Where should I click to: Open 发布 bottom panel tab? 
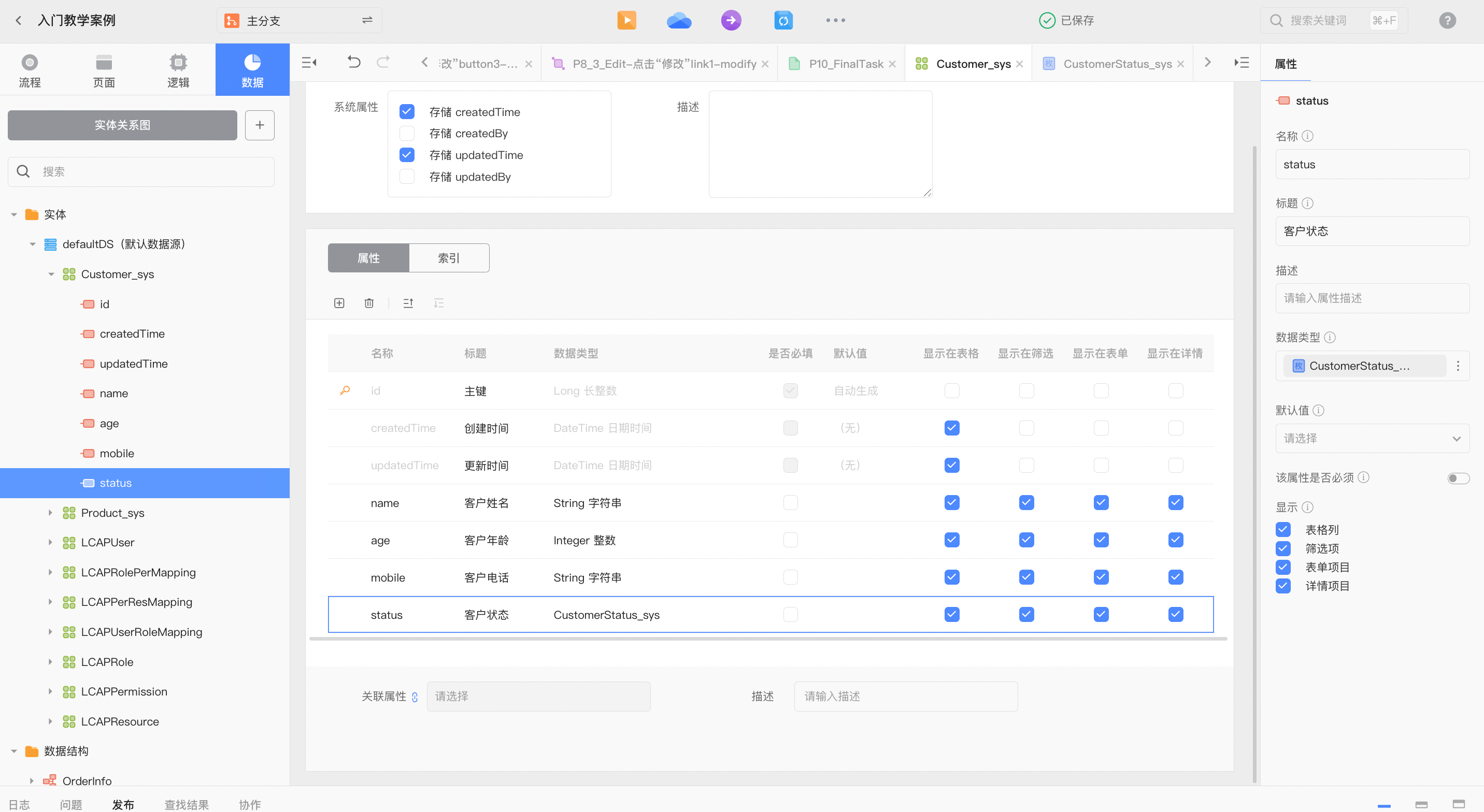(123, 805)
